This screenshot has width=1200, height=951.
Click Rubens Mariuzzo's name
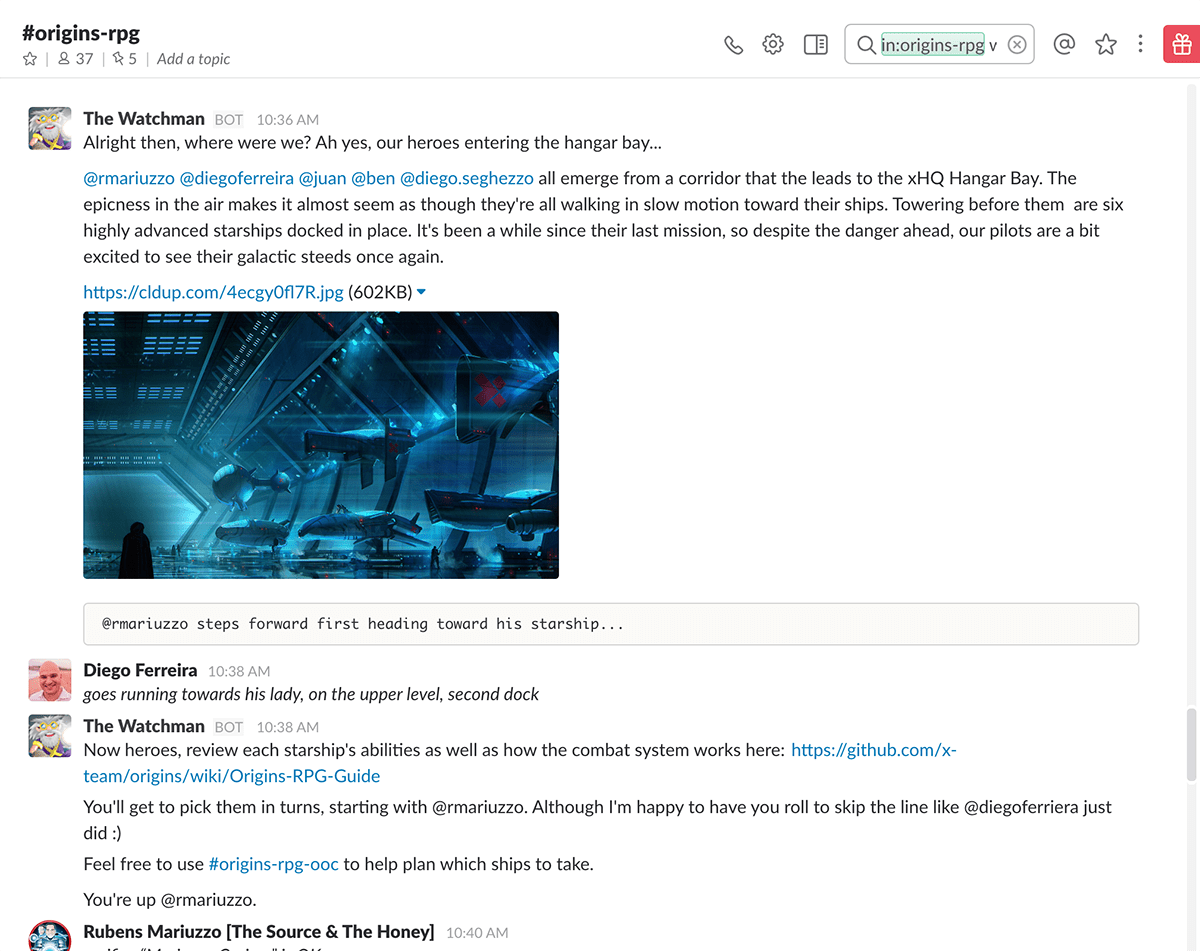coord(258,932)
